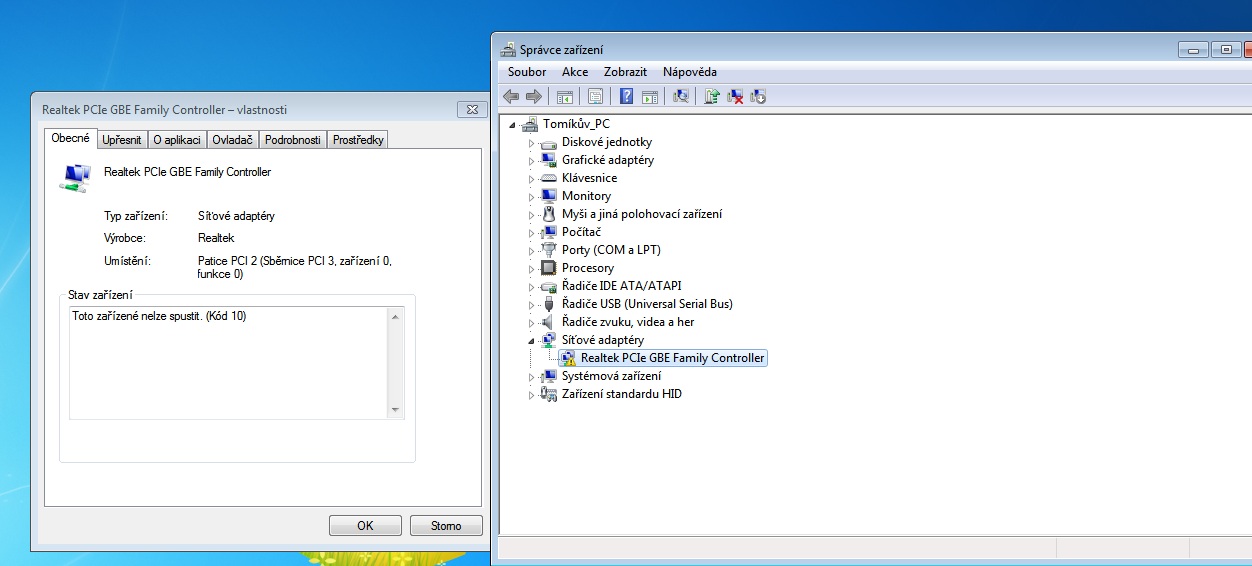The image size is (1252, 566).
Task: Click down arrow of device status scrollbar
Action: pos(395,409)
